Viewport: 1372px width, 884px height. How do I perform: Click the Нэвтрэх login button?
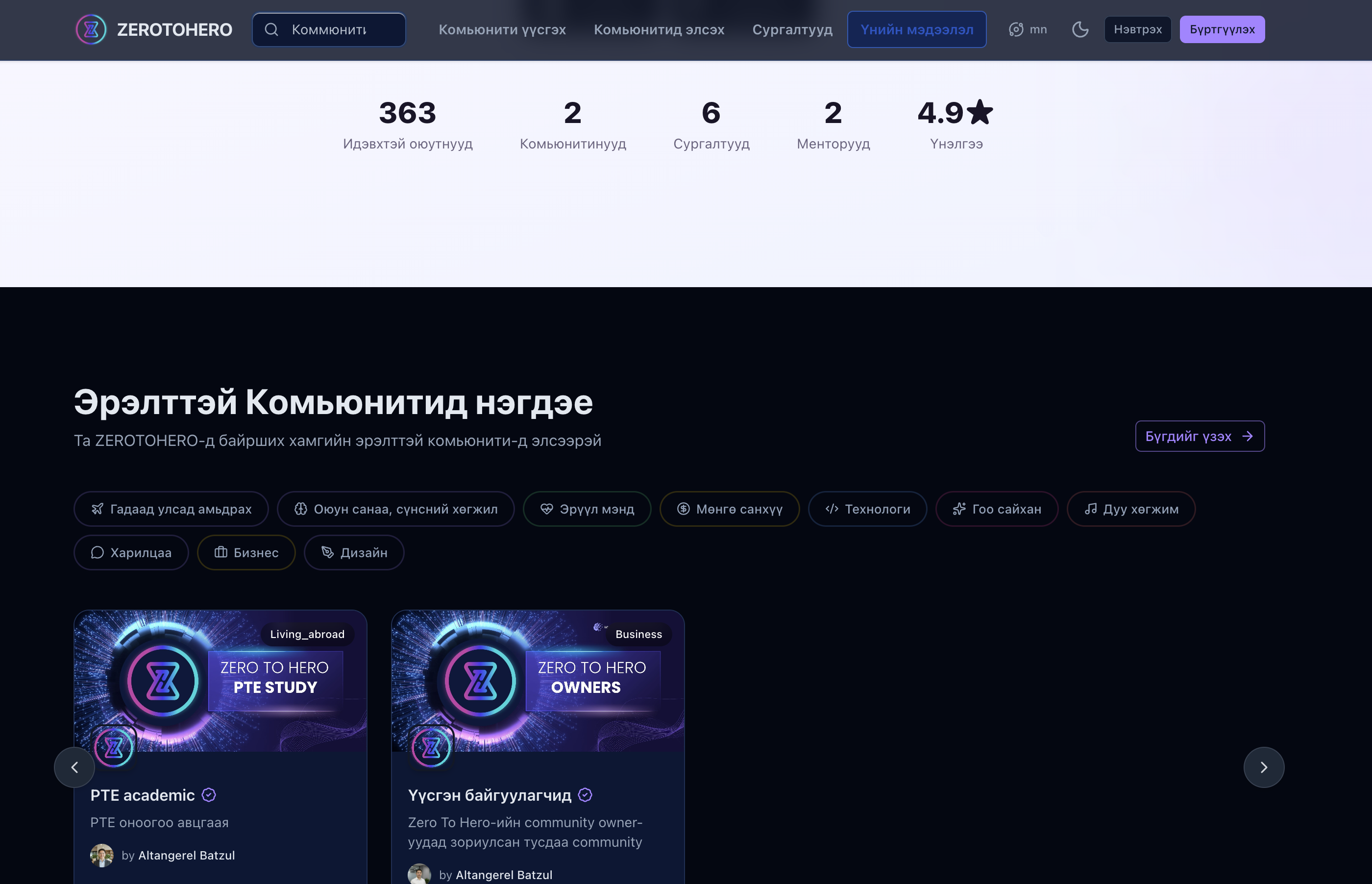click(x=1138, y=29)
